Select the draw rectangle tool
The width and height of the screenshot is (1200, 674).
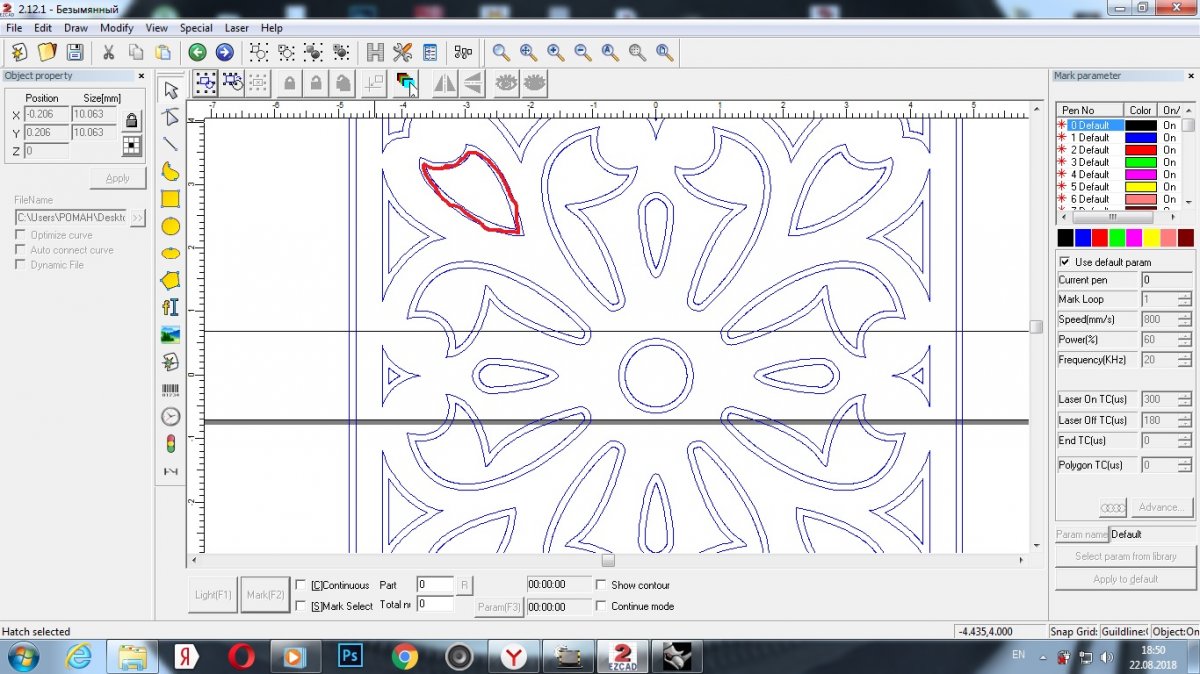(x=171, y=199)
